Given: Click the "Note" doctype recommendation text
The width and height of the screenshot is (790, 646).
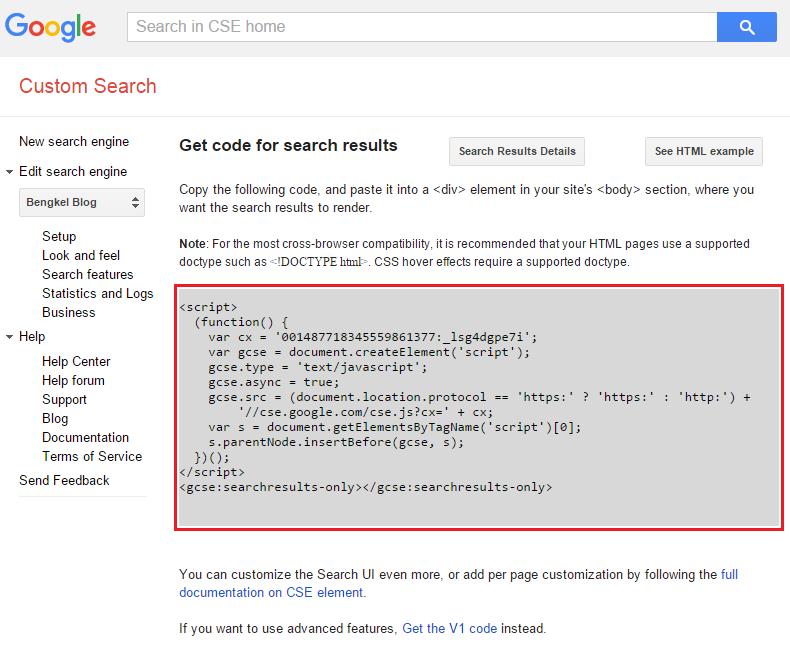Looking at the screenshot, I should tap(465, 253).
